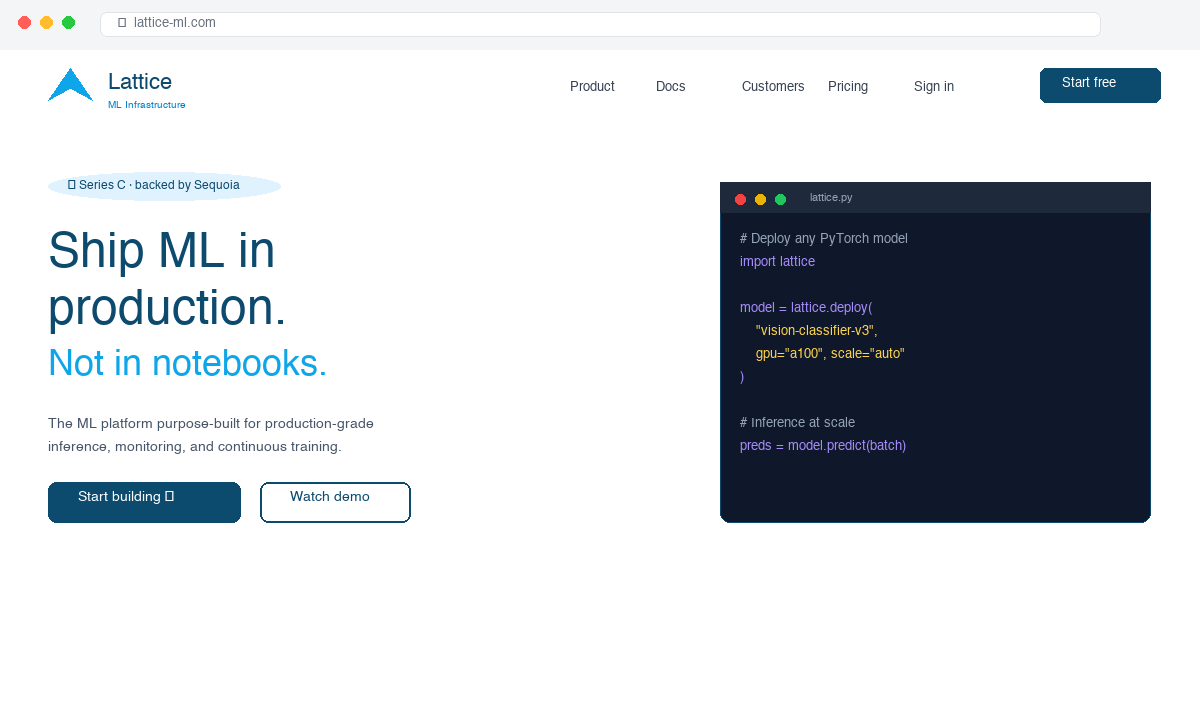Go to the Docs nav link
The image size is (1200, 720).
[671, 87]
